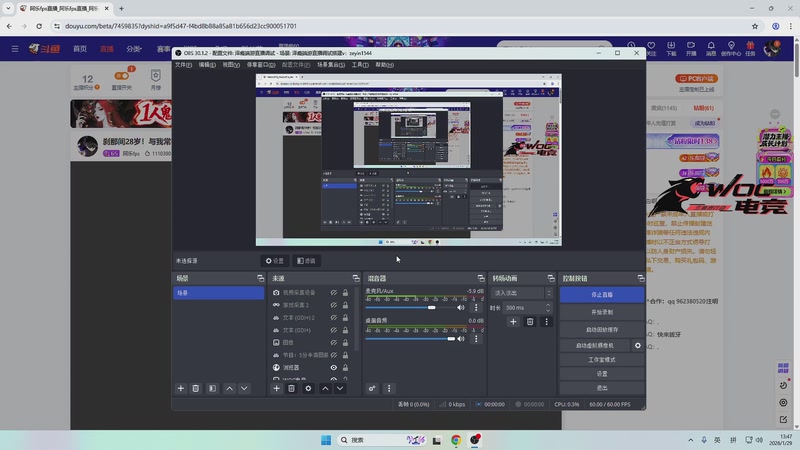Pop out the scene transitions dock
The width and height of the screenshot is (800, 450).
pyautogui.click(x=551, y=278)
